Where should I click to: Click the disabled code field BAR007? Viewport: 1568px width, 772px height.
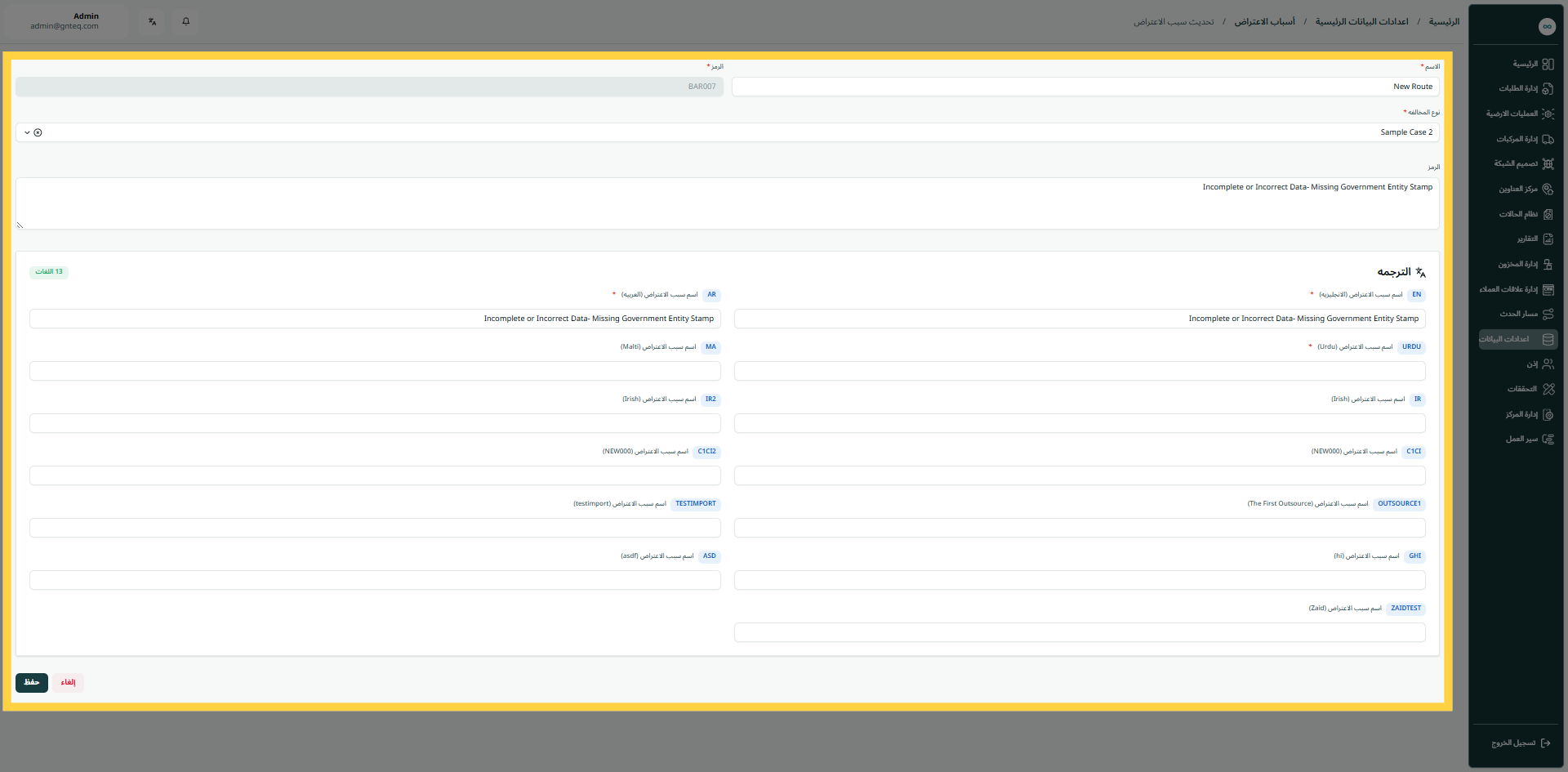369,87
